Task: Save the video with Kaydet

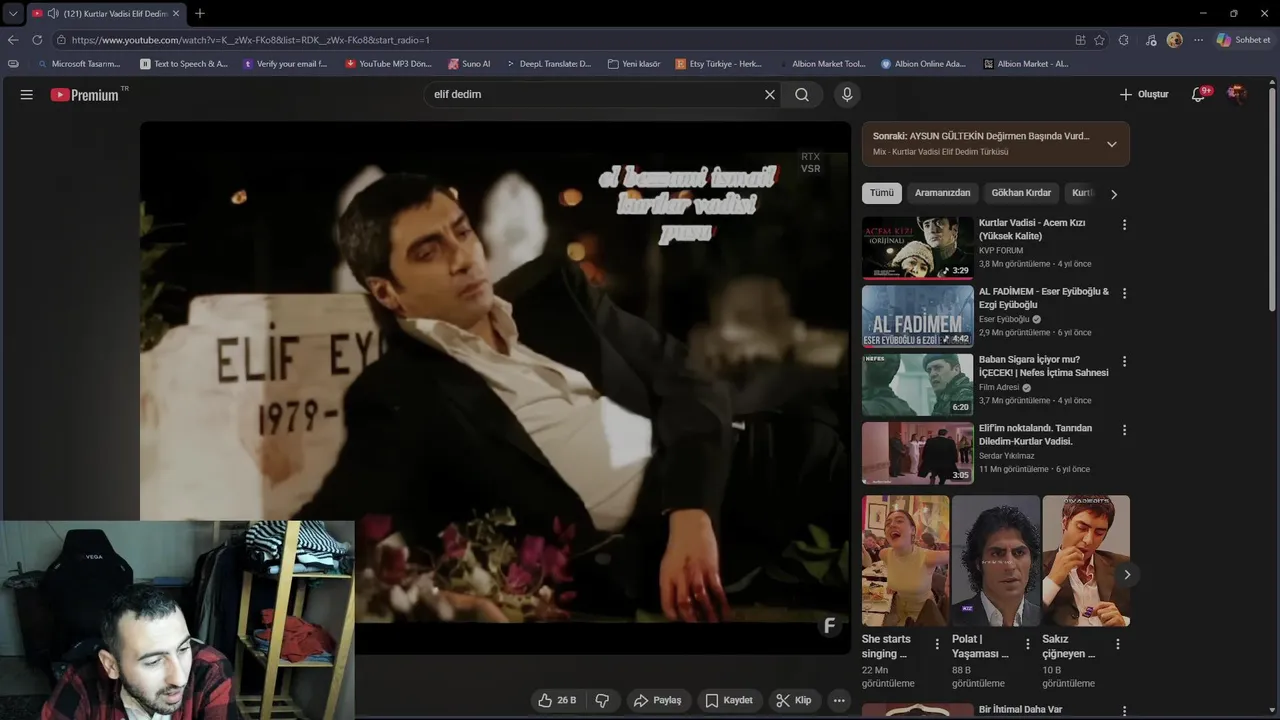Action: (729, 700)
